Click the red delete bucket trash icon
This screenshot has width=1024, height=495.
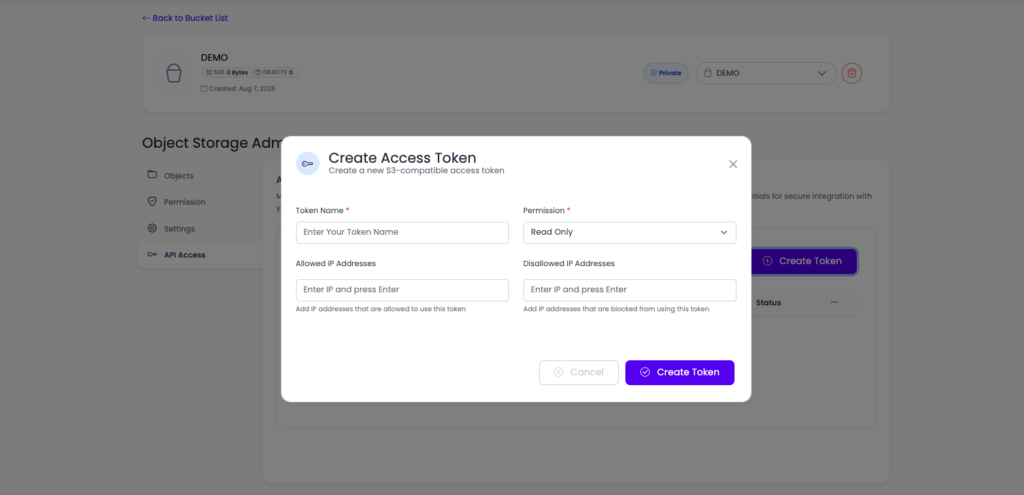point(852,73)
